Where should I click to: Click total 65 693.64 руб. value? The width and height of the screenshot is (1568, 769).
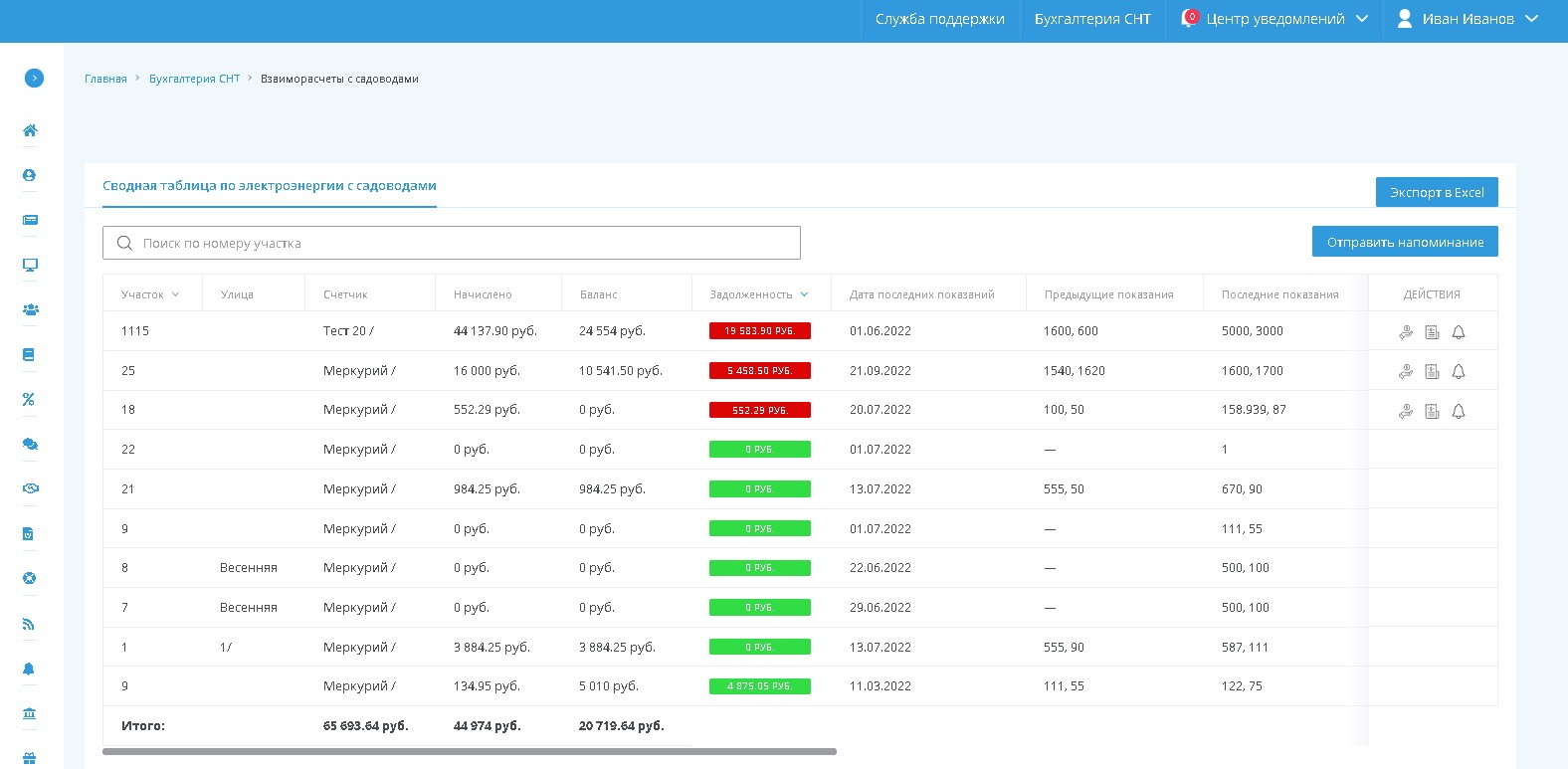(366, 726)
